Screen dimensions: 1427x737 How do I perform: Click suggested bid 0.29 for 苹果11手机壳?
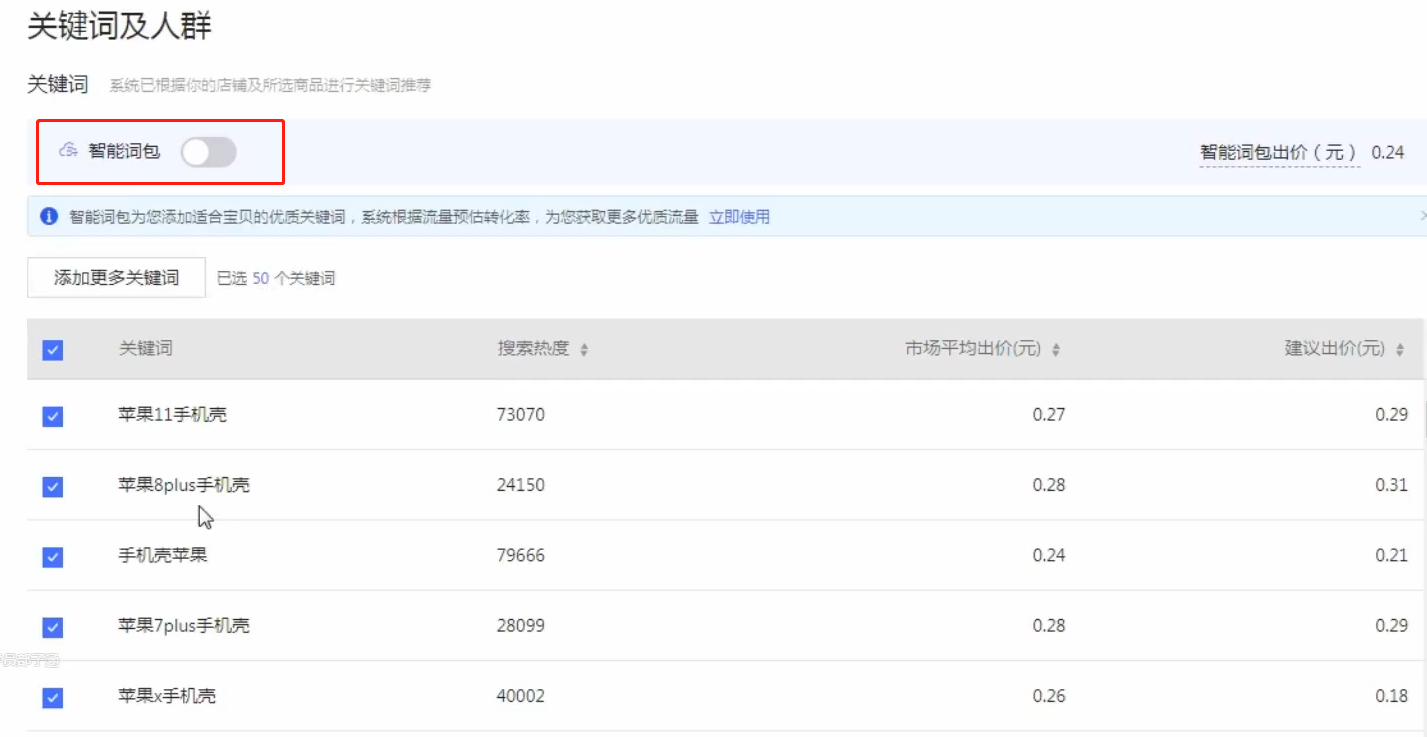click(x=1391, y=415)
